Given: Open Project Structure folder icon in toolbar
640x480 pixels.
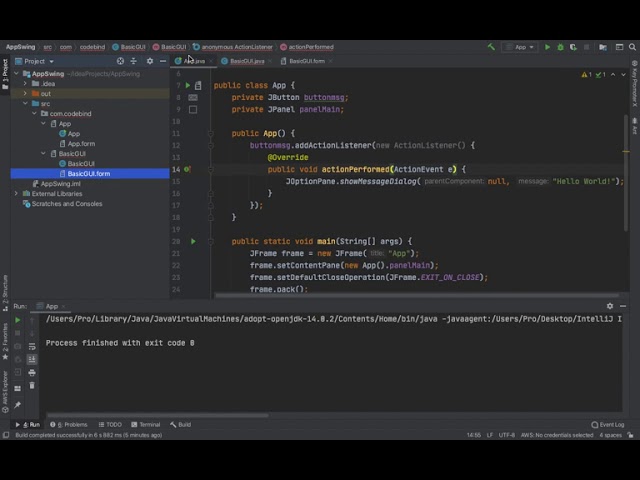Looking at the screenshot, I should click(603, 47).
